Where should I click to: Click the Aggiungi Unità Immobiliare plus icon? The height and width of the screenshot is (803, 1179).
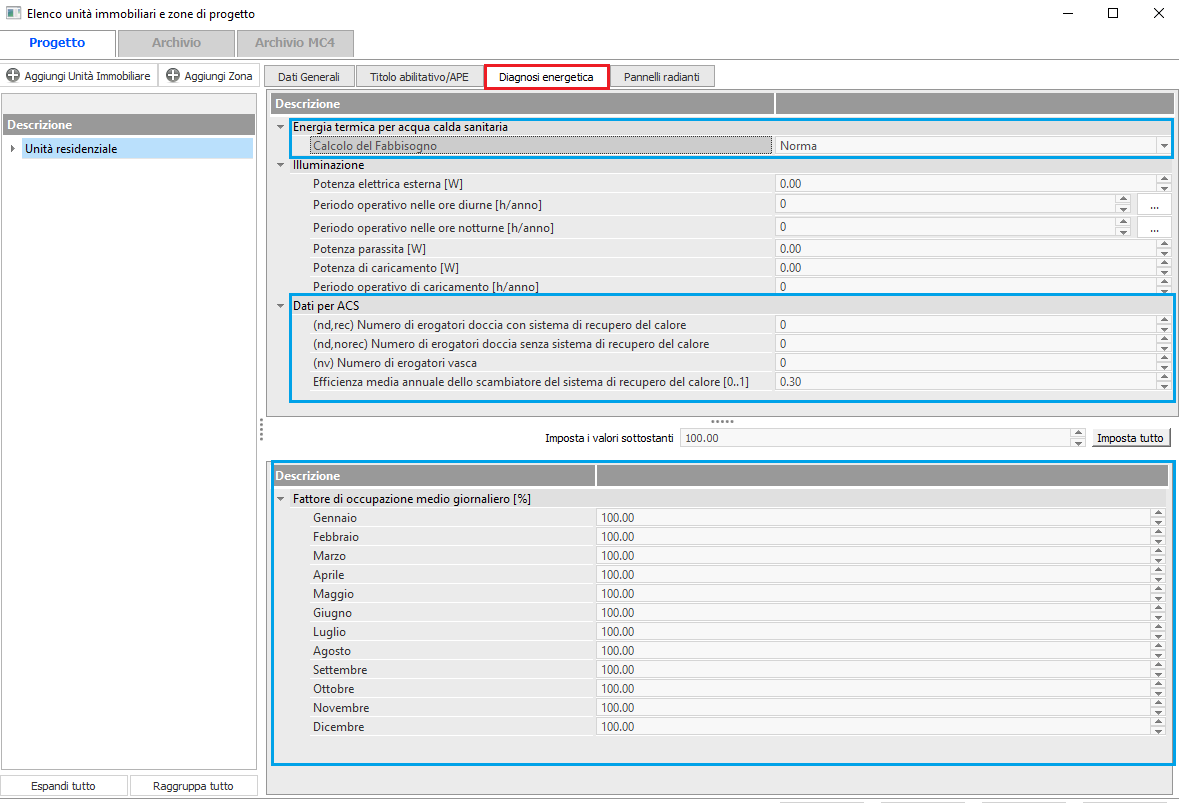13,76
